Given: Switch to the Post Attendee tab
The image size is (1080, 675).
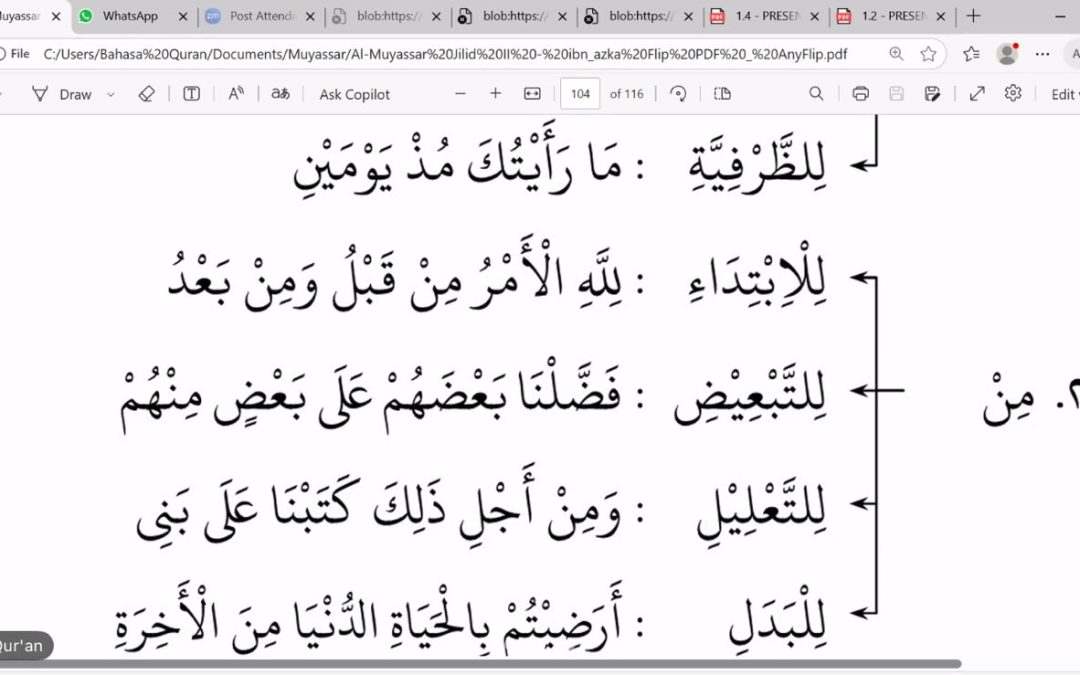Looking at the screenshot, I should click(262, 16).
